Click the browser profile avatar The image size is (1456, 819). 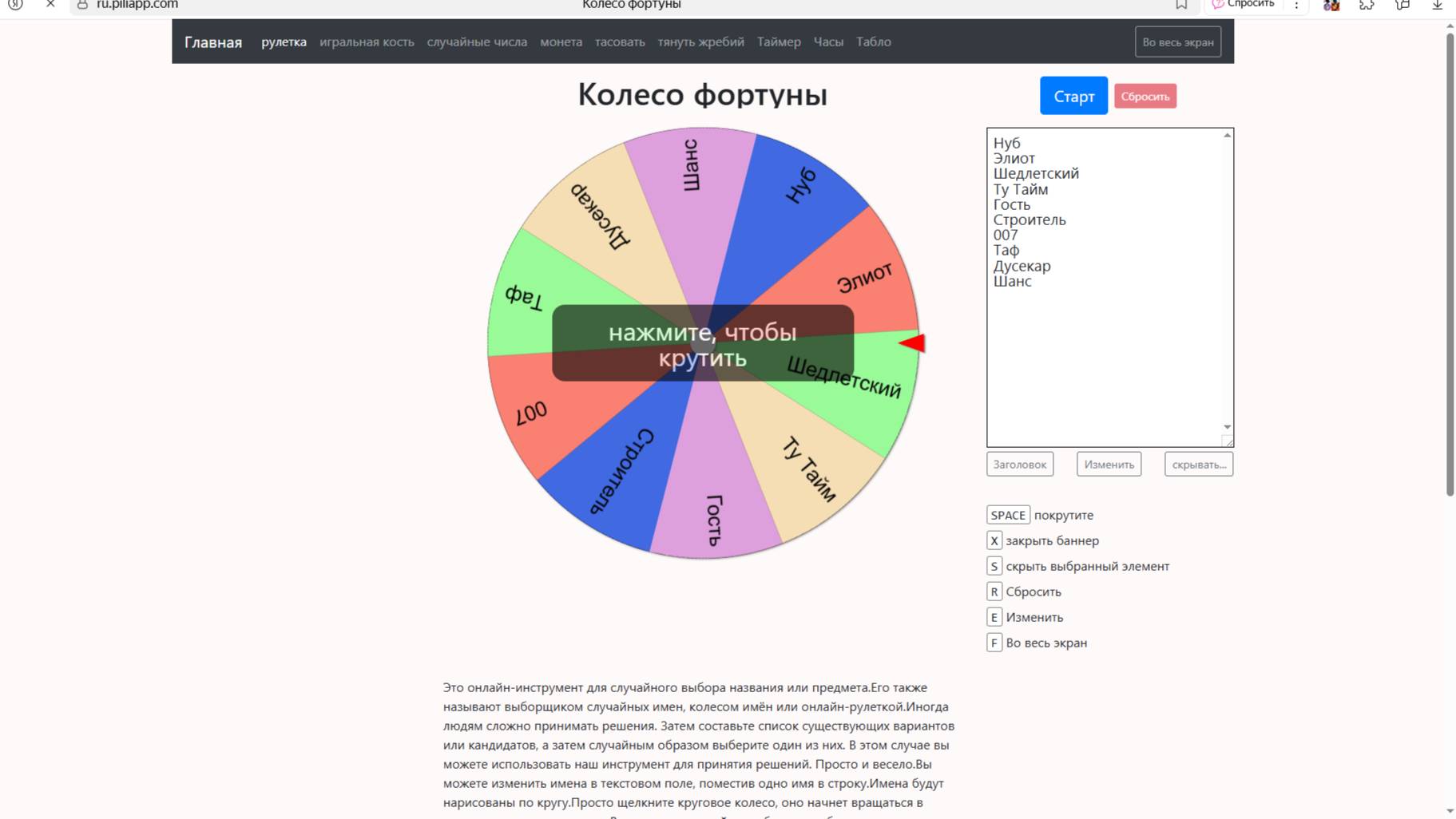(x=1331, y=6)
